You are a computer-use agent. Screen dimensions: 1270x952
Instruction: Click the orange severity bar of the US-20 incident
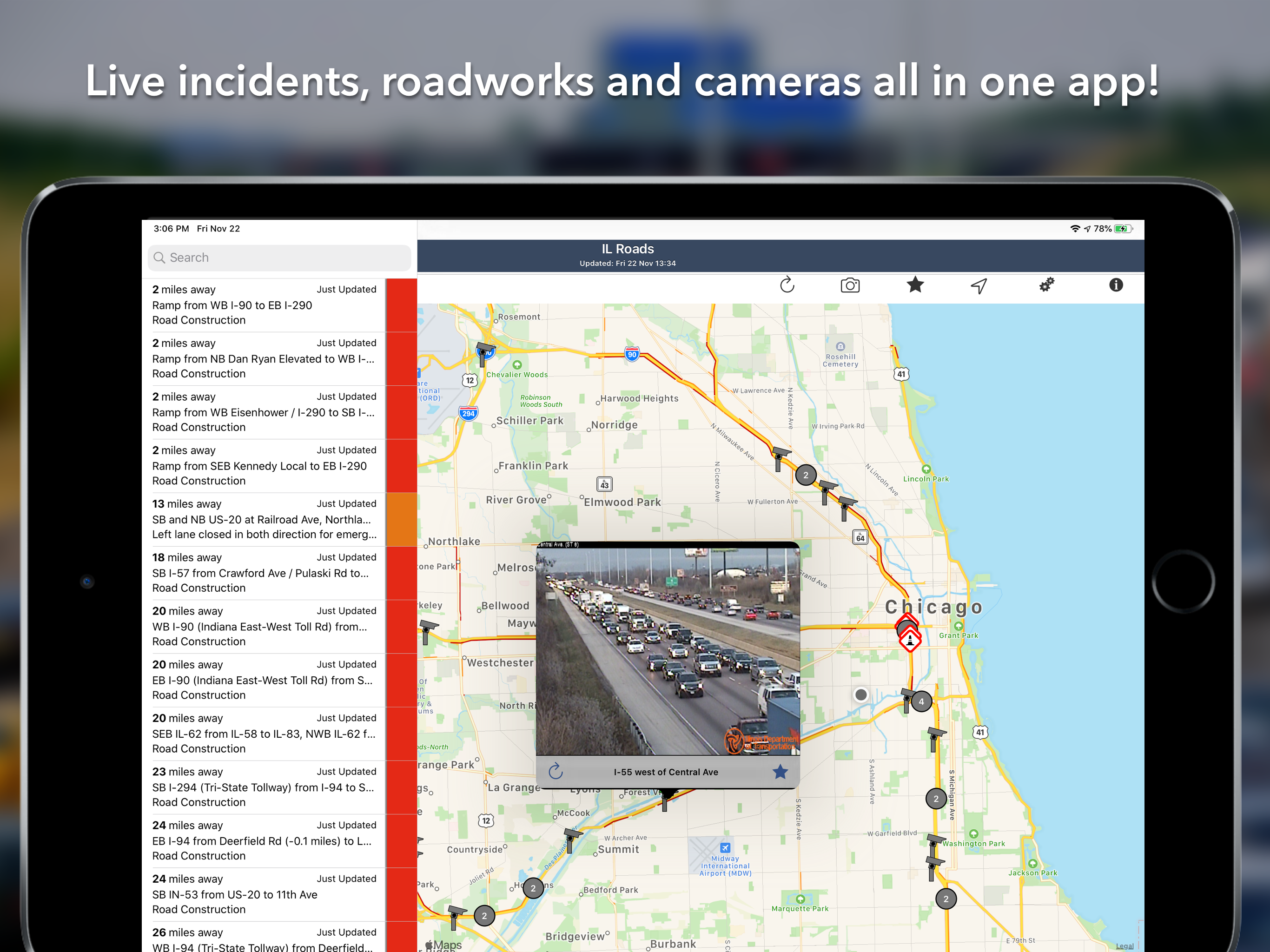pos(401,519)
